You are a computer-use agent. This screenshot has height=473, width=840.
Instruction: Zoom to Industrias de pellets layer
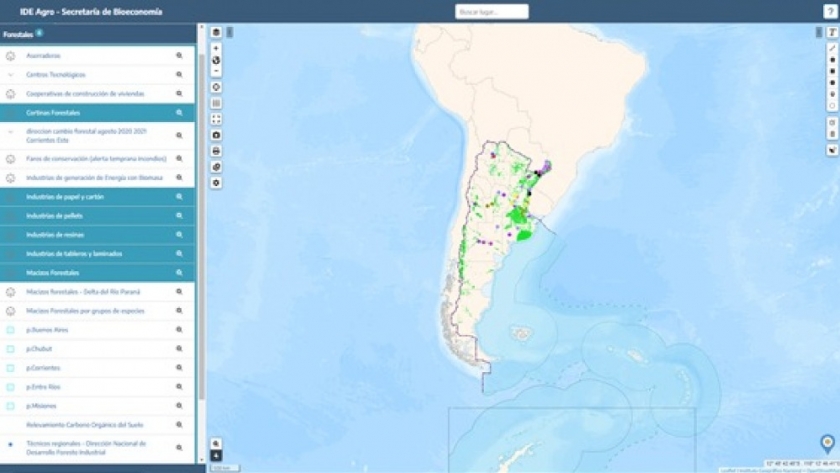(x=179, y=216)
